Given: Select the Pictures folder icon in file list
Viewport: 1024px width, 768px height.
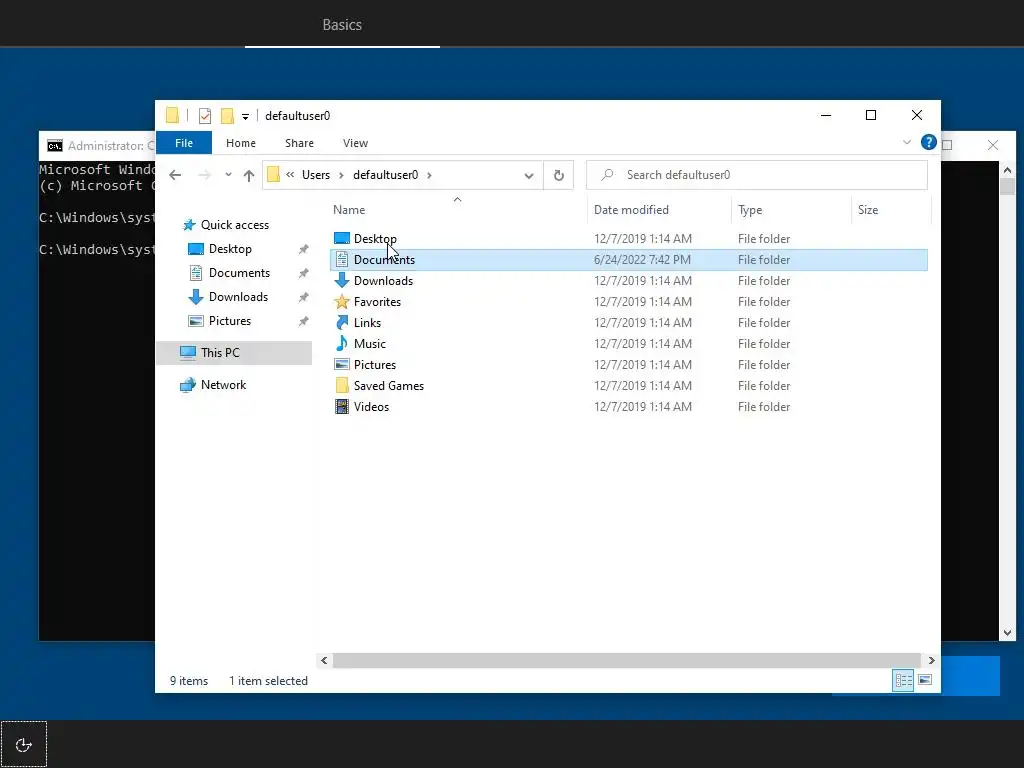Looking at the screenshot, I should [x=342, y=364].
